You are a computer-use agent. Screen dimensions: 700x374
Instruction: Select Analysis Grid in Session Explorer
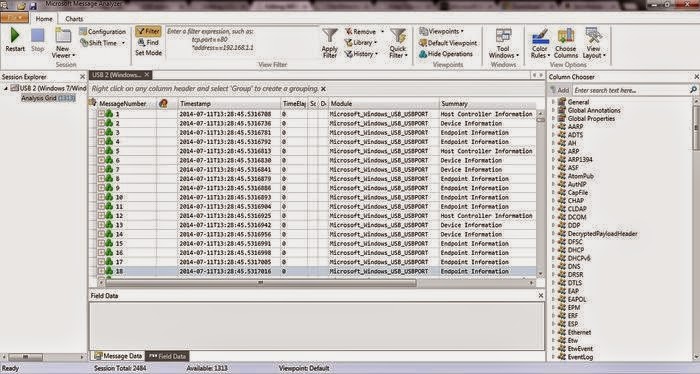point(48,98)
